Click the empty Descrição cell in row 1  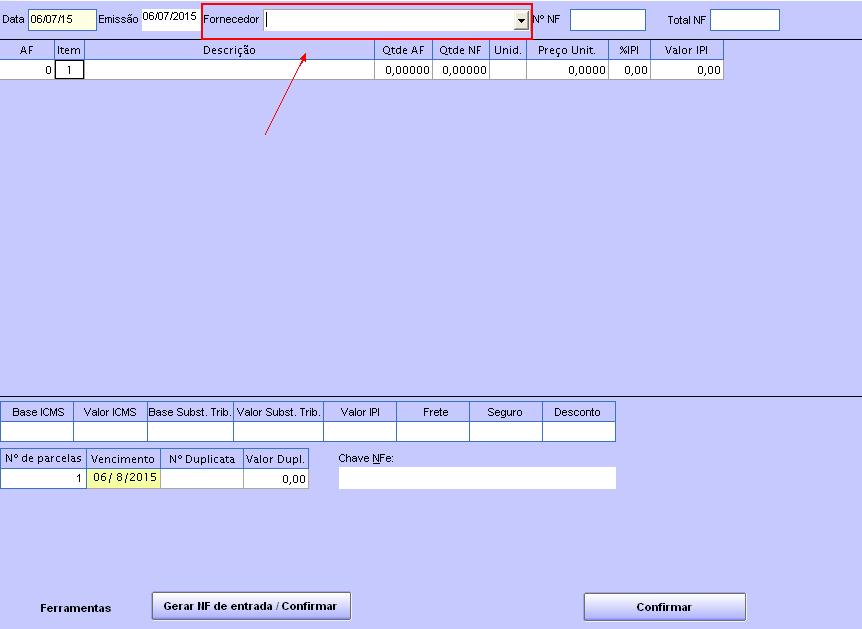229,70
